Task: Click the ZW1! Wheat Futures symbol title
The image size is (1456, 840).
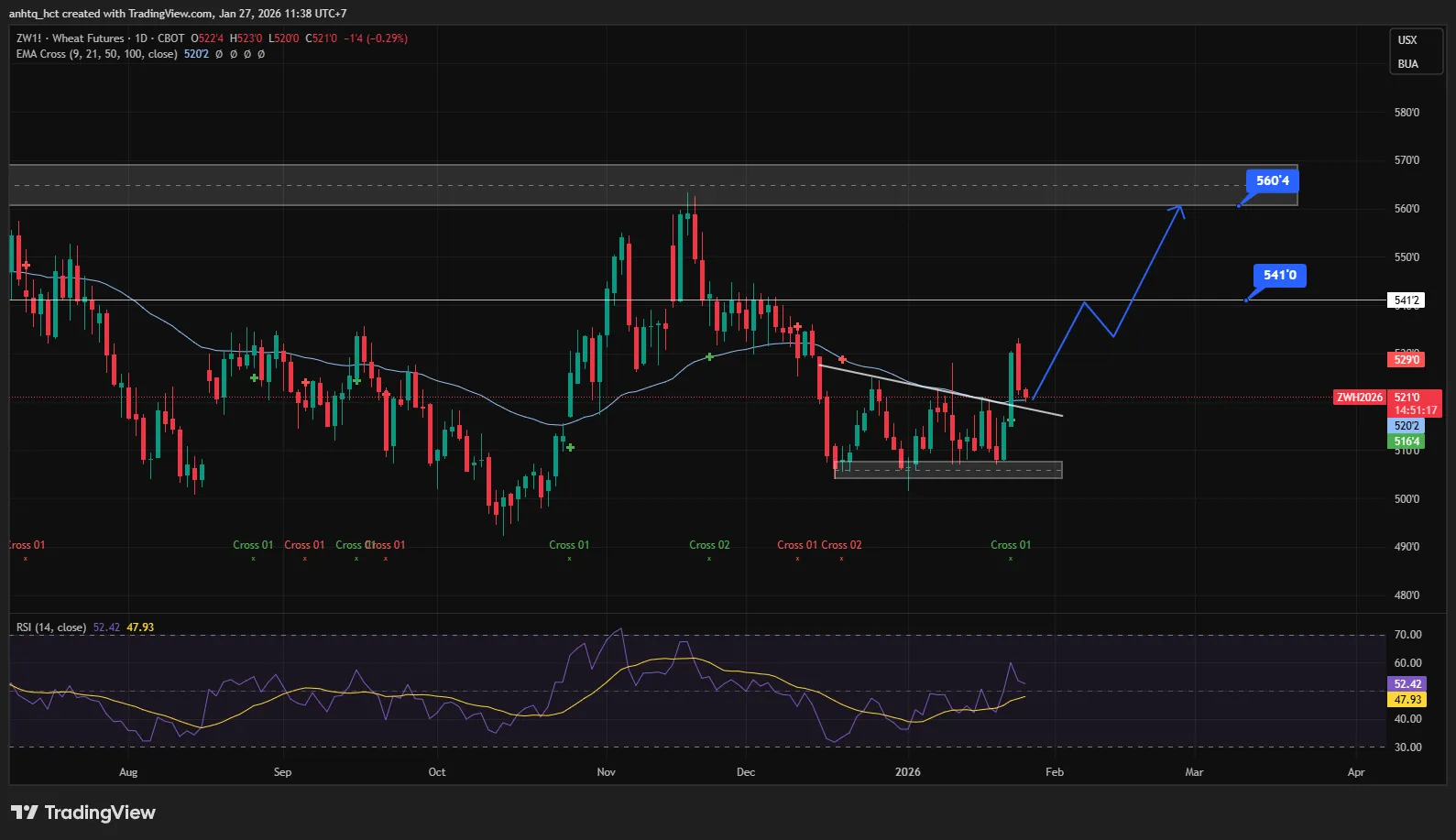Action: click(70, 38)
